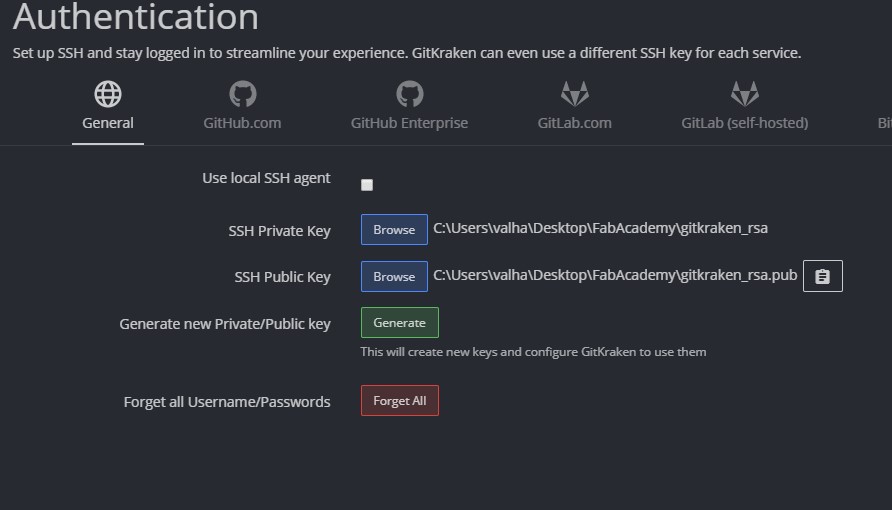Browse for the SSH Private Key

pyautogui.click(x=394, y=230)
